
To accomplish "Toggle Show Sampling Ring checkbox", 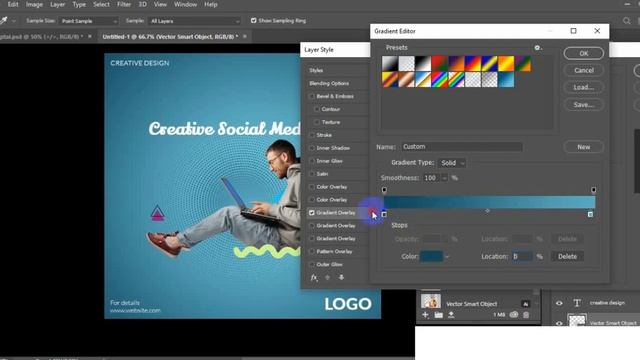I will [253, 20].
